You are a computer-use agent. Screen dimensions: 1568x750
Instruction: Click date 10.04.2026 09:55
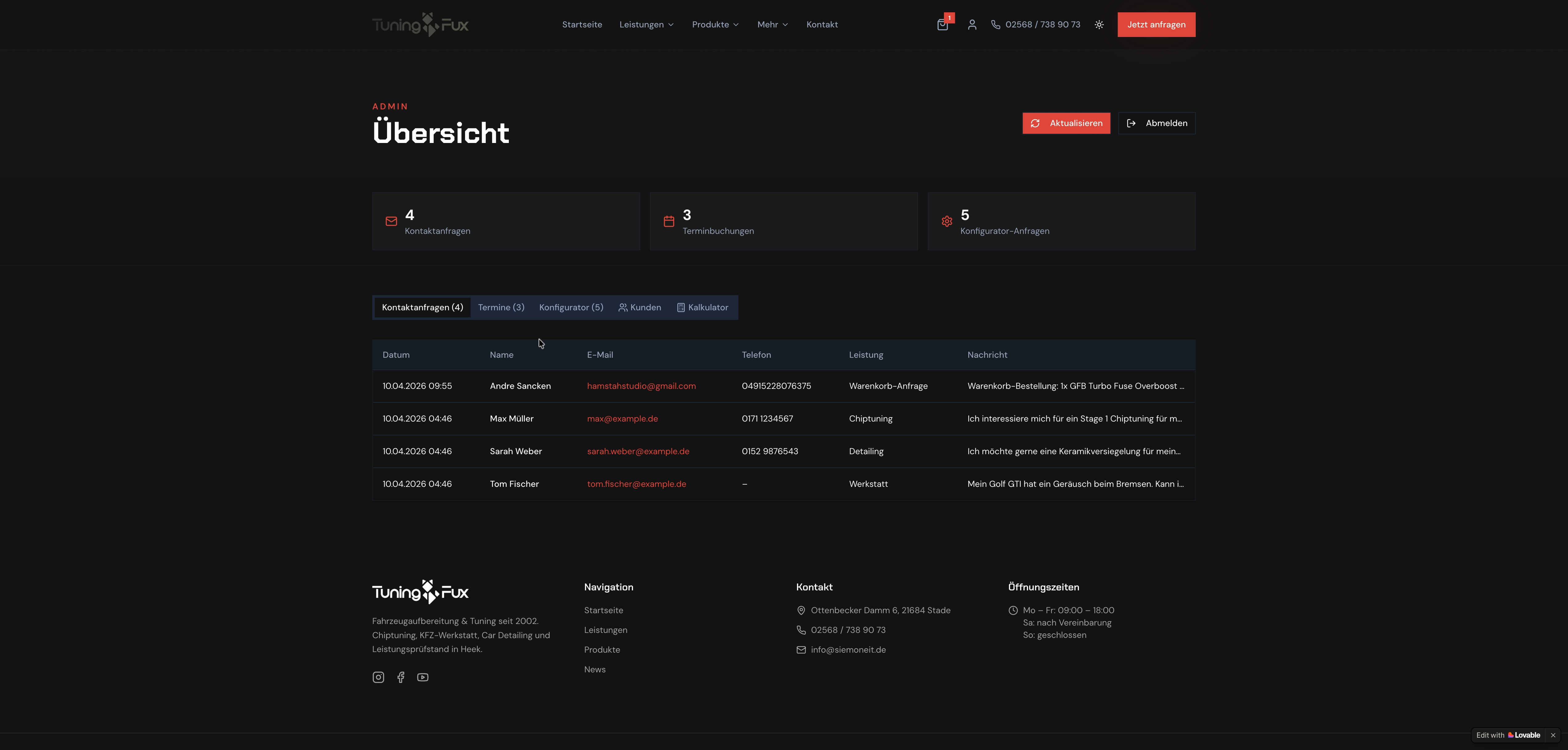click(x=417, y=387)
